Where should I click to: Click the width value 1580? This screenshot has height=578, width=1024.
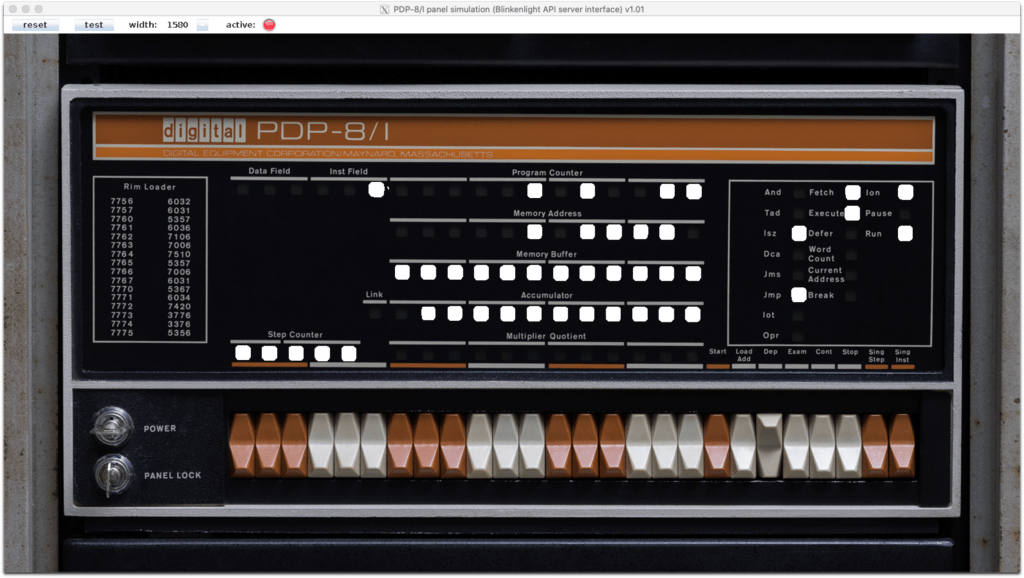[x=177, y=25]
